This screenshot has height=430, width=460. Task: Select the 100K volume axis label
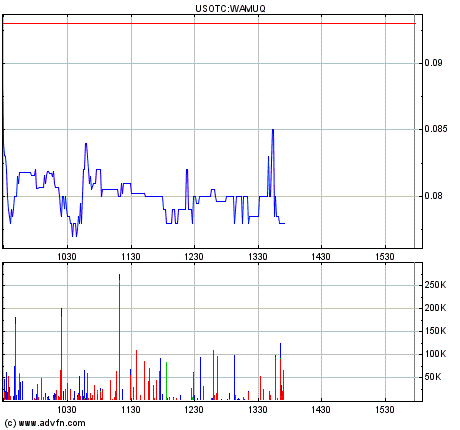pyautogui.click(x=435, y=354)
